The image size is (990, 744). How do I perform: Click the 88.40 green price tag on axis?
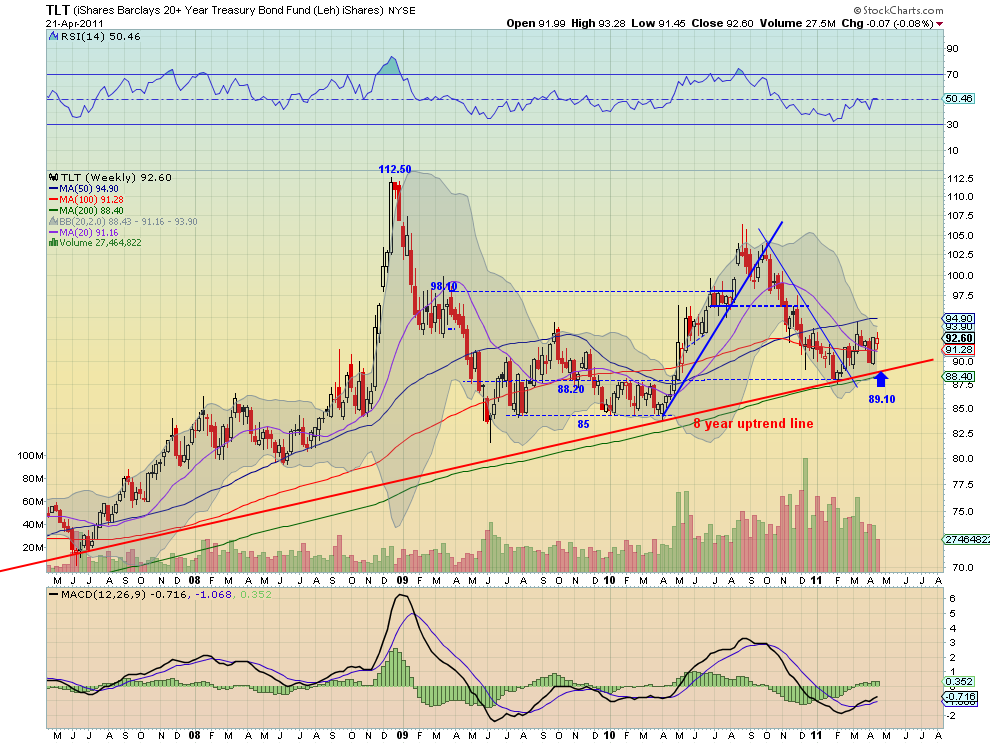[x=959, y=376]
